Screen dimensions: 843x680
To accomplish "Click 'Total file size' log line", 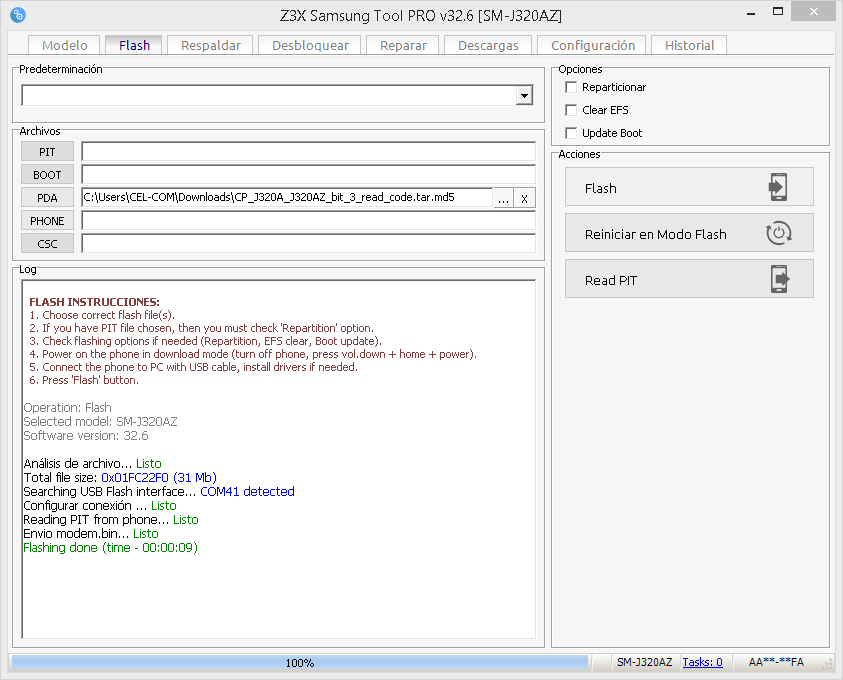I will point(120,477).
